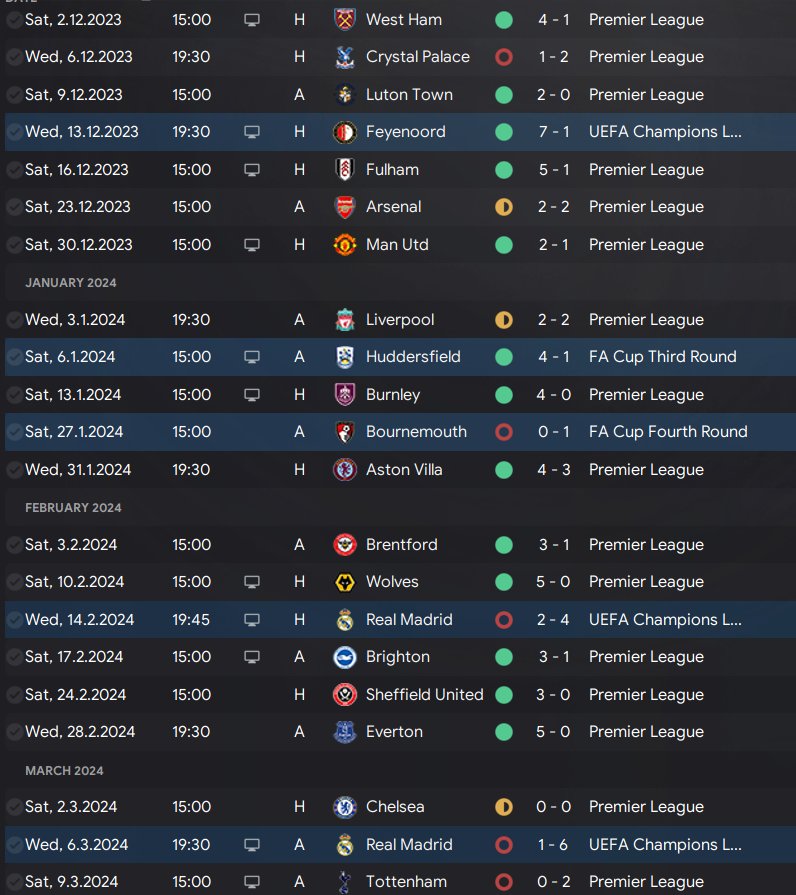Click the Wolves badge icon
This screenshot has width=796, height=895.
[345, 582]
